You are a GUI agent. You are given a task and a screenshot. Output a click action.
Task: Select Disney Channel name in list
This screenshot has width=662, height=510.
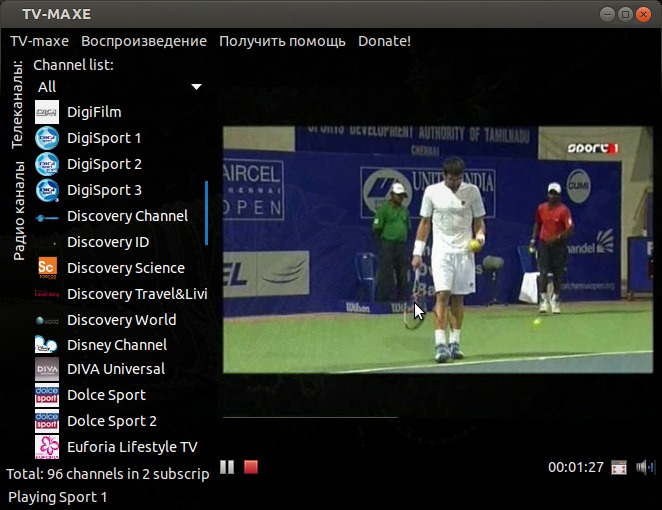point(117,345)
